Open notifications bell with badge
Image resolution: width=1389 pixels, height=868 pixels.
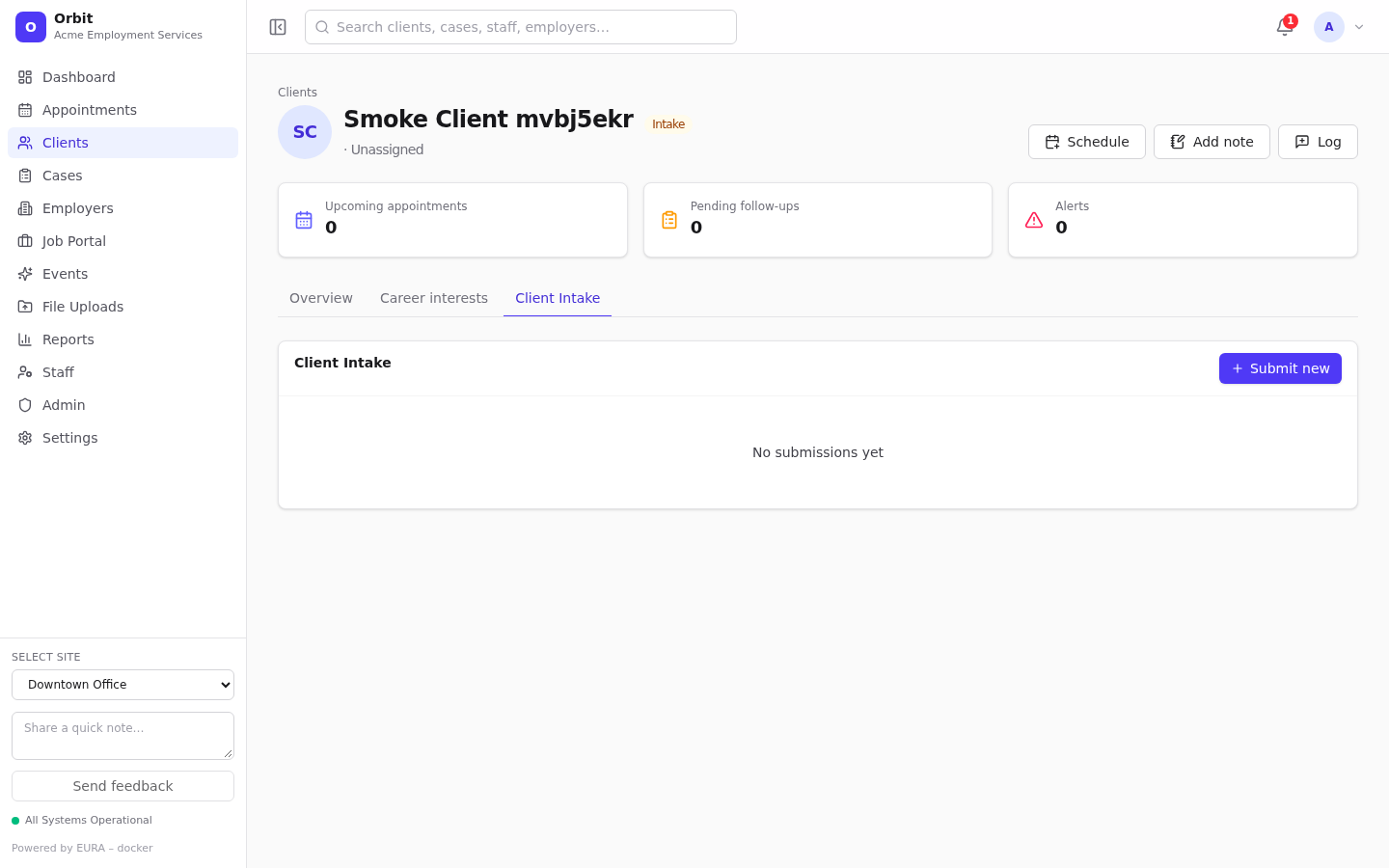pyautogui.click(x=1285, y=27)
